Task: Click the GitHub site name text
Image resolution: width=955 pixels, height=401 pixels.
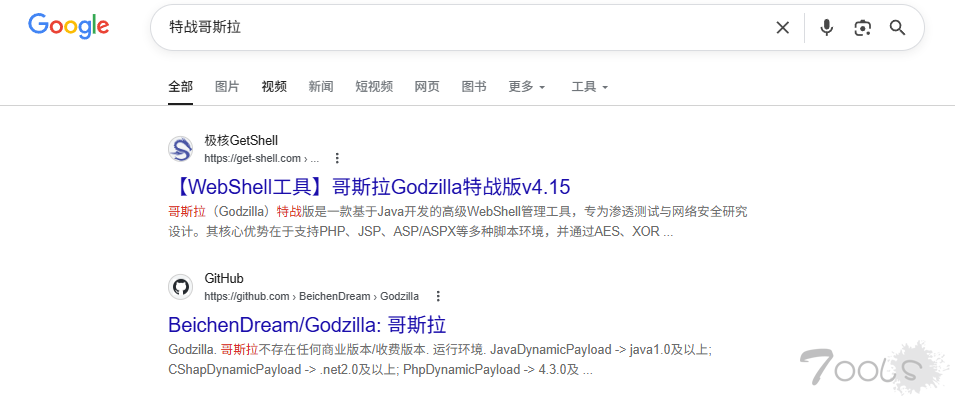Action: [x=224, y=279]
